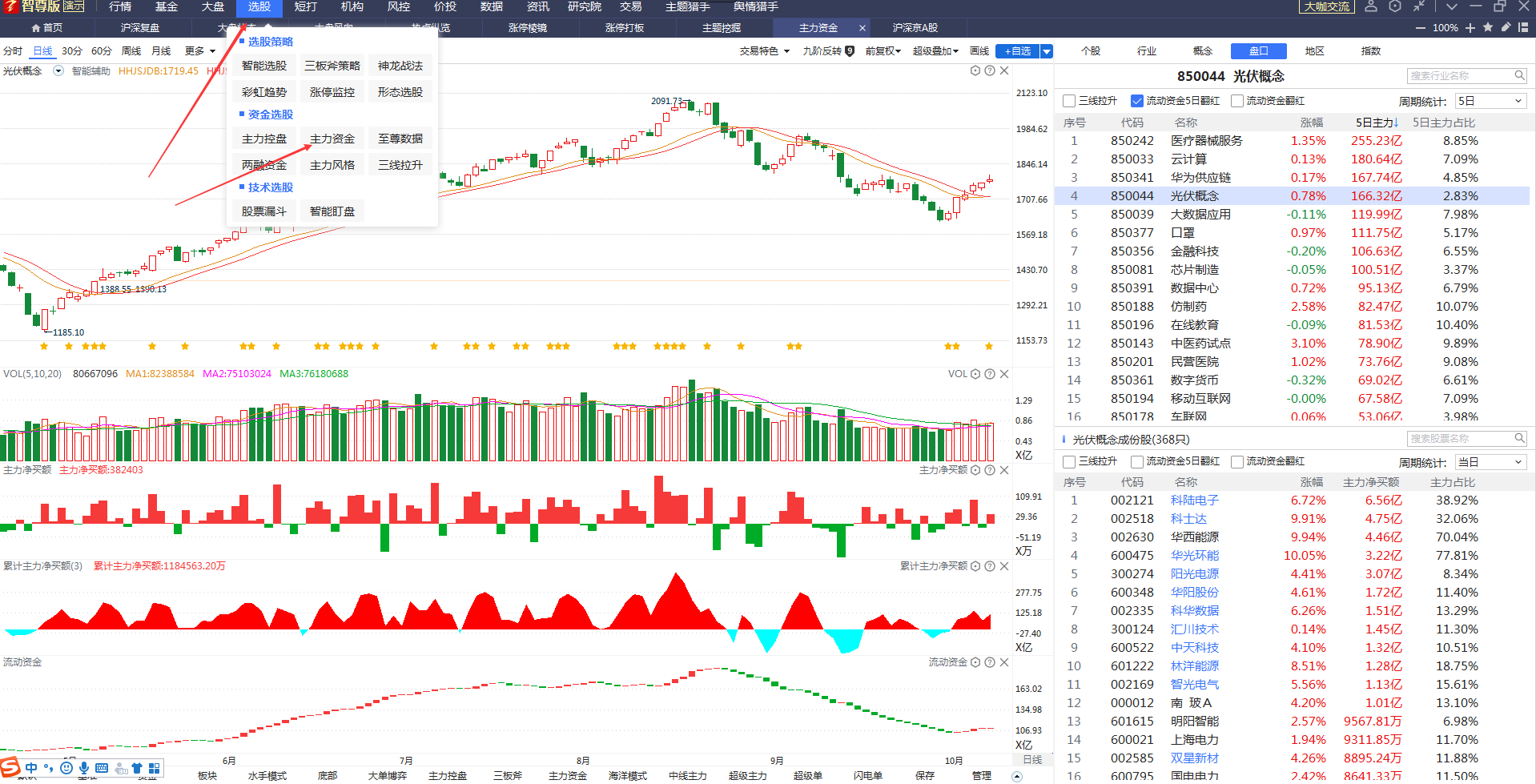Screen dimensions: 1536x784
Task: Open the 选股 menu
Action: (259, 7)
